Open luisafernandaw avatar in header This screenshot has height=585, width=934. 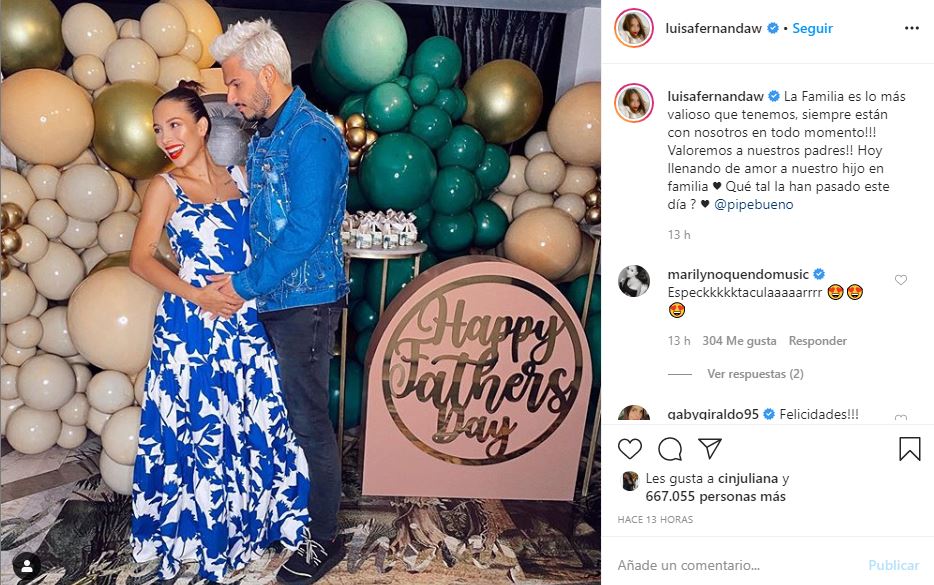coord(634,28)
